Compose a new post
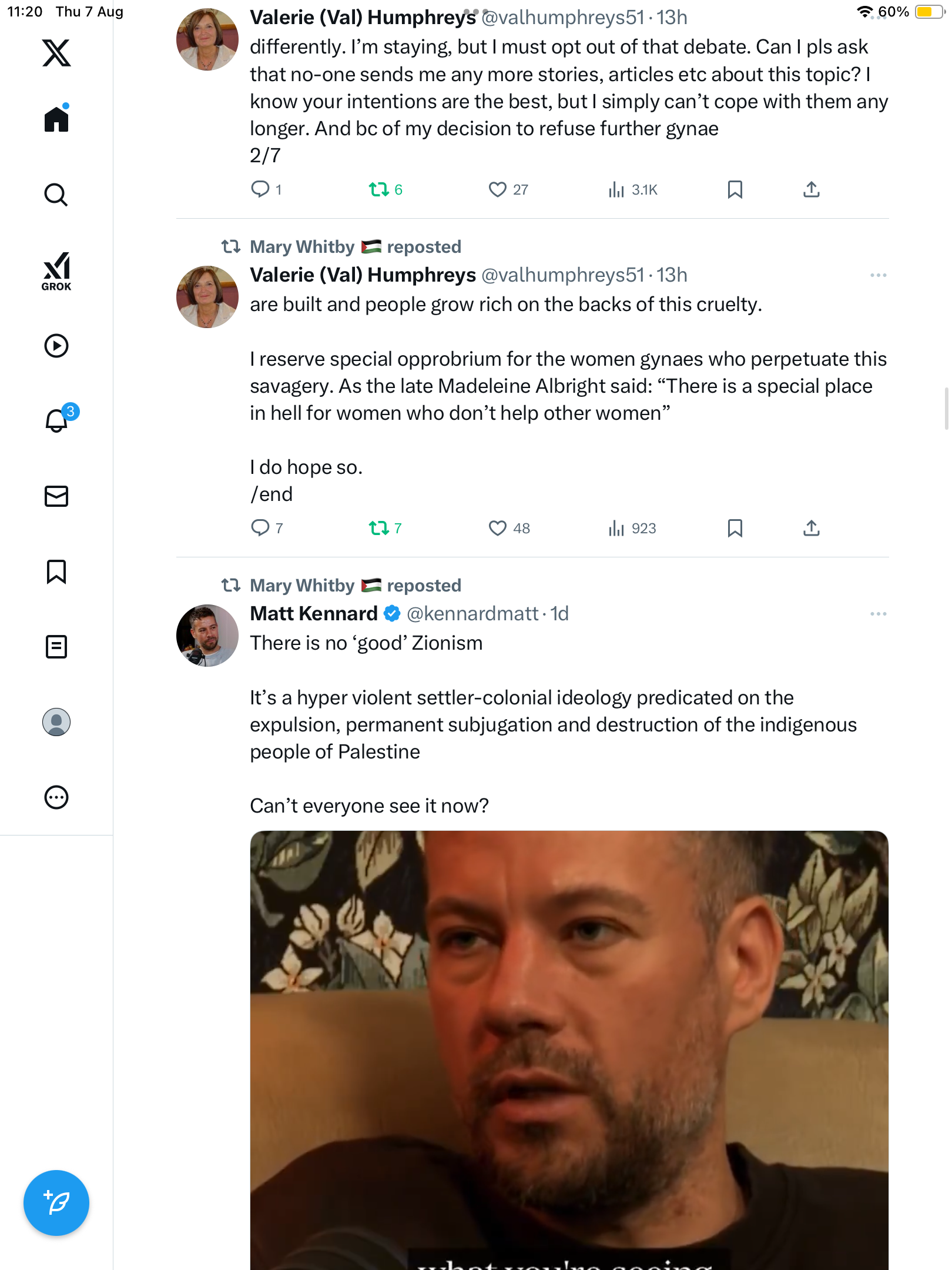This screenshot has width=952, height=1270. pos(56,1202)
